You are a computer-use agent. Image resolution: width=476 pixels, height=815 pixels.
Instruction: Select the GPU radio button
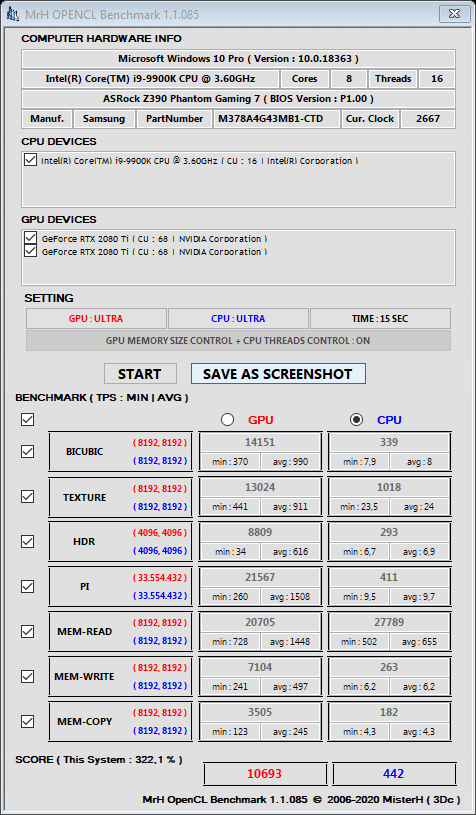pyautogui.click(x=227, y=420)
